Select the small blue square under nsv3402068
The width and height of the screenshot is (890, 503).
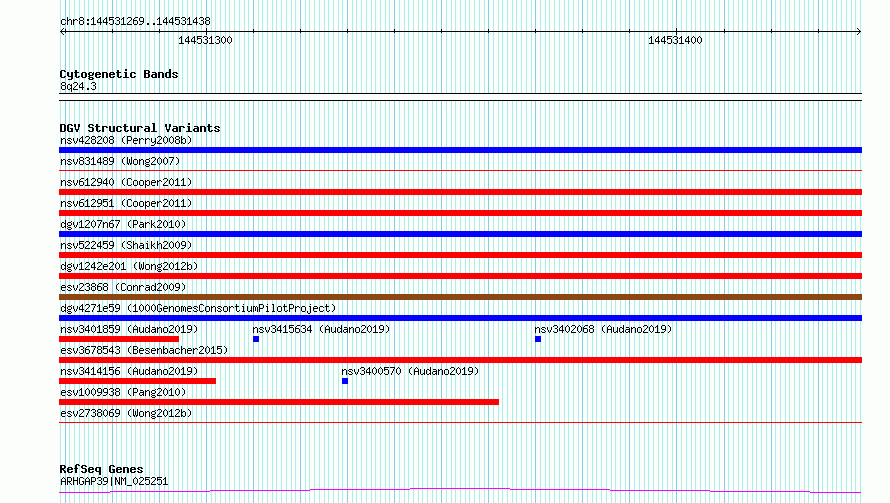[538, 339]
